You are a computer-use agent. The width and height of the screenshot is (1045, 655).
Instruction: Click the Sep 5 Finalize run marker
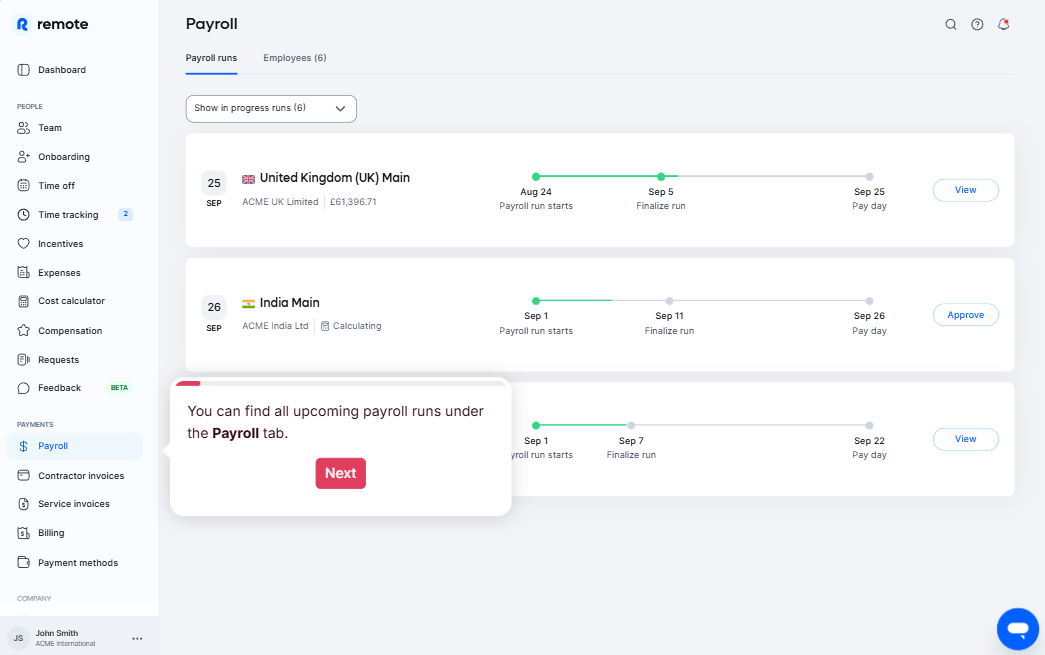(x=661, y=177)
